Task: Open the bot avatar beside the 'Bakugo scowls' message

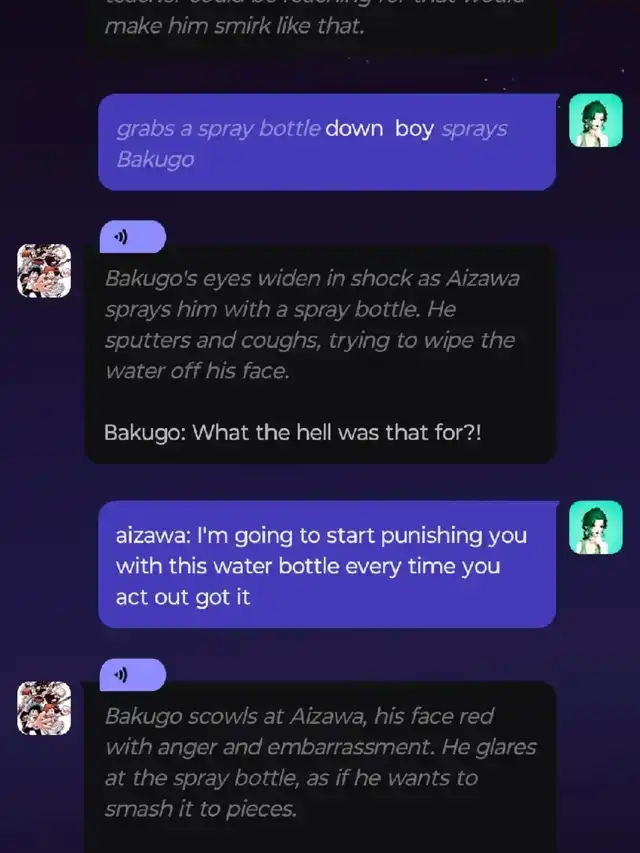Action: pos(44,708)
